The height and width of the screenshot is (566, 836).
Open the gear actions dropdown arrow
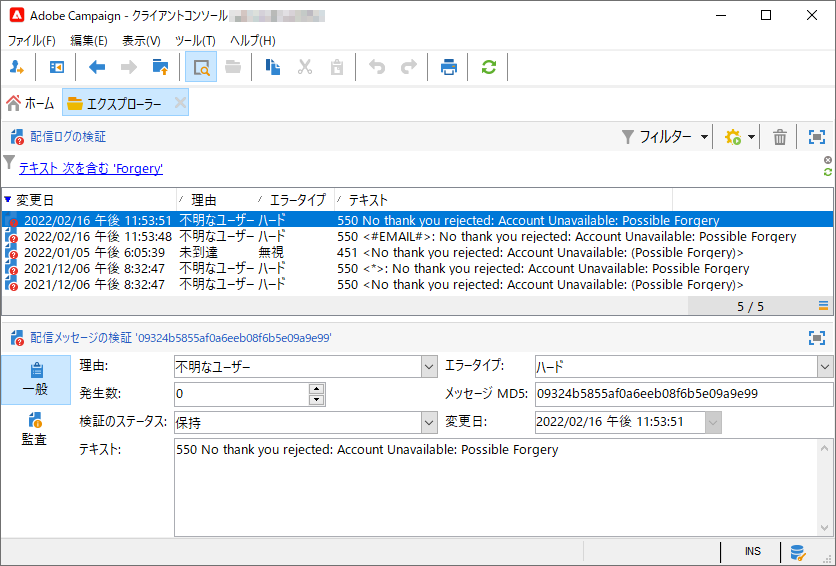[x=751, y=137]
